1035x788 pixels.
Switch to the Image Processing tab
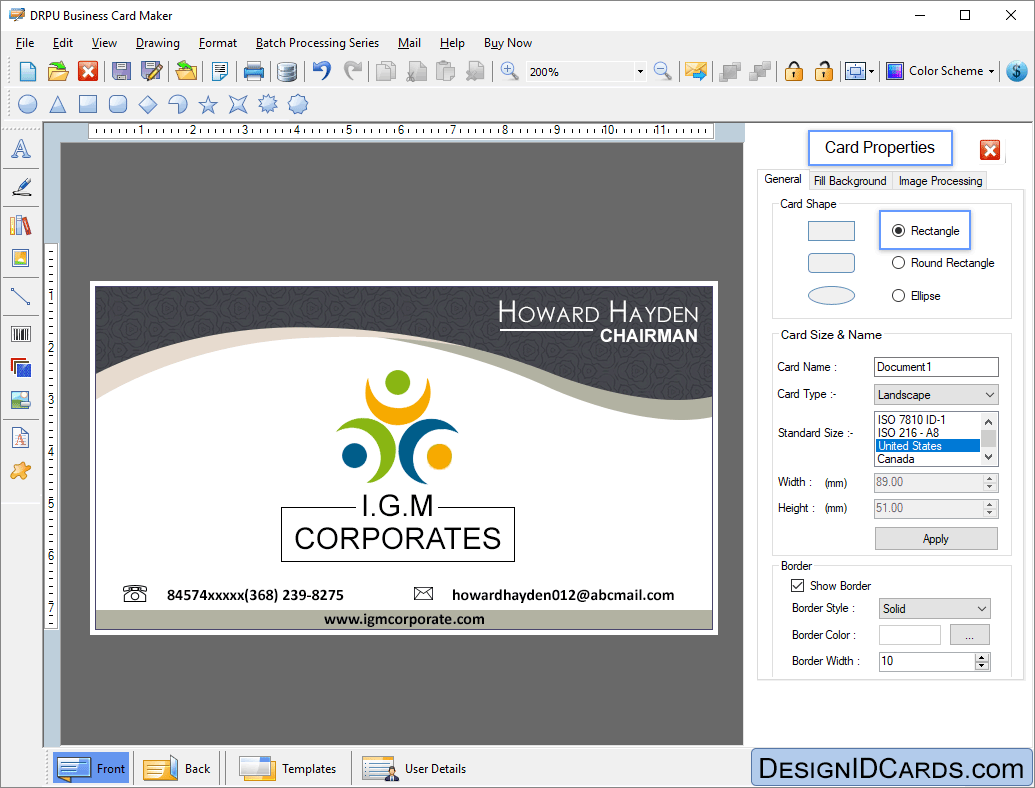940,181
